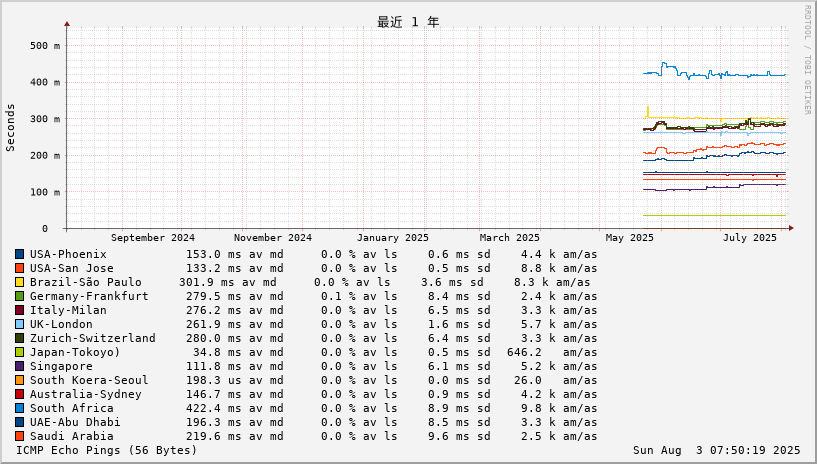Click the 'ICMP Echo Pings (56 Bytes)' footer
Viewport: 817px width, 464px height.
[x=107, y=450]
